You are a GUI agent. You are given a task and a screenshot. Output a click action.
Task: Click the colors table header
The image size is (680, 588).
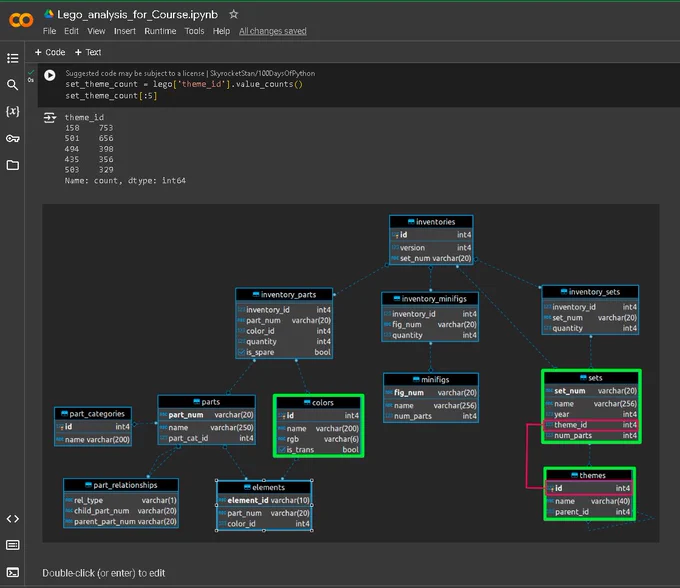pos(318,403)
